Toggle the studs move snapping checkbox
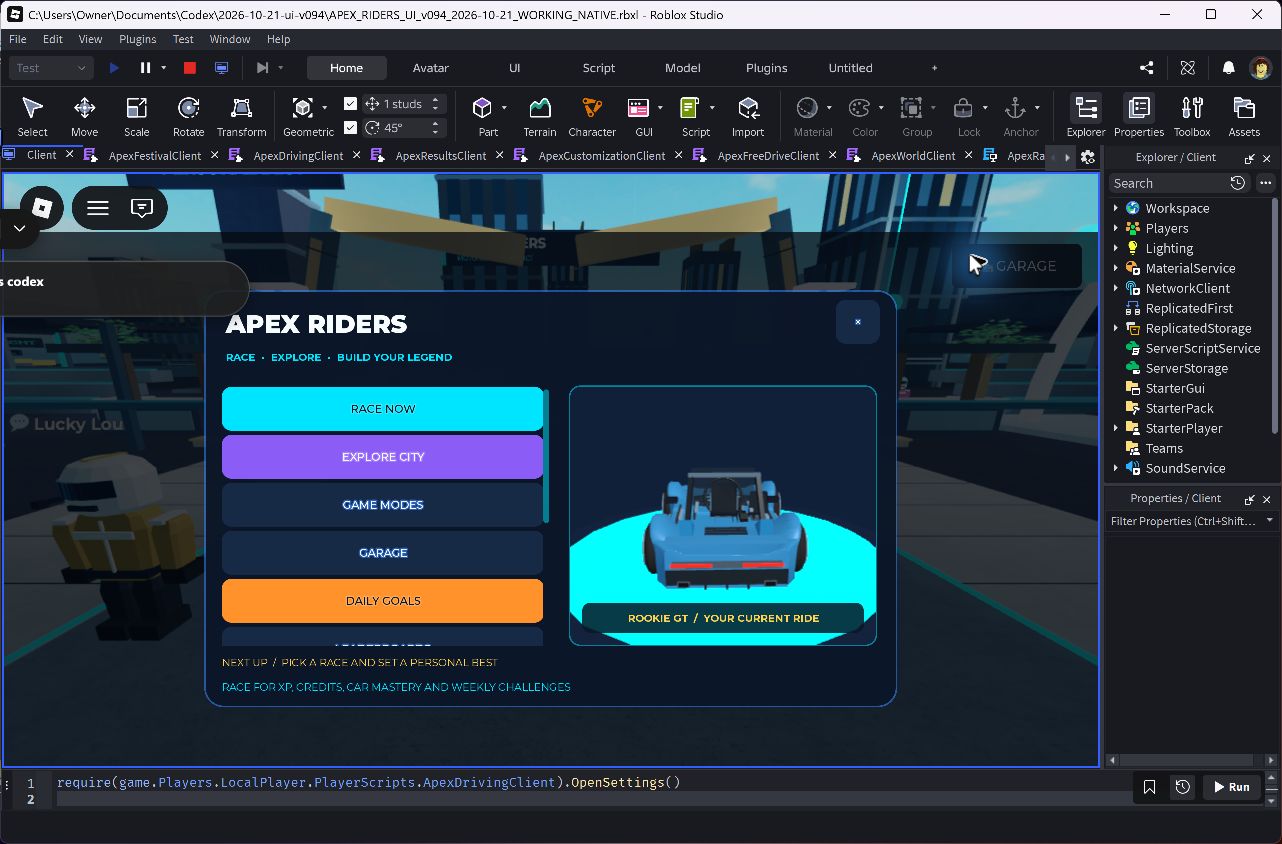 pos(350,104)
